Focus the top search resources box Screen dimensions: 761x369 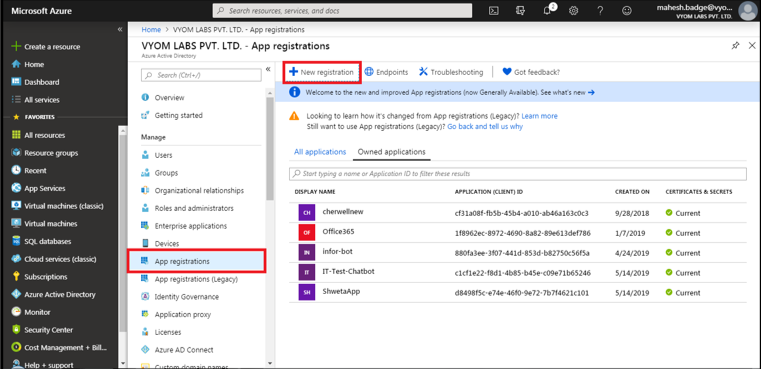[342, 11]
